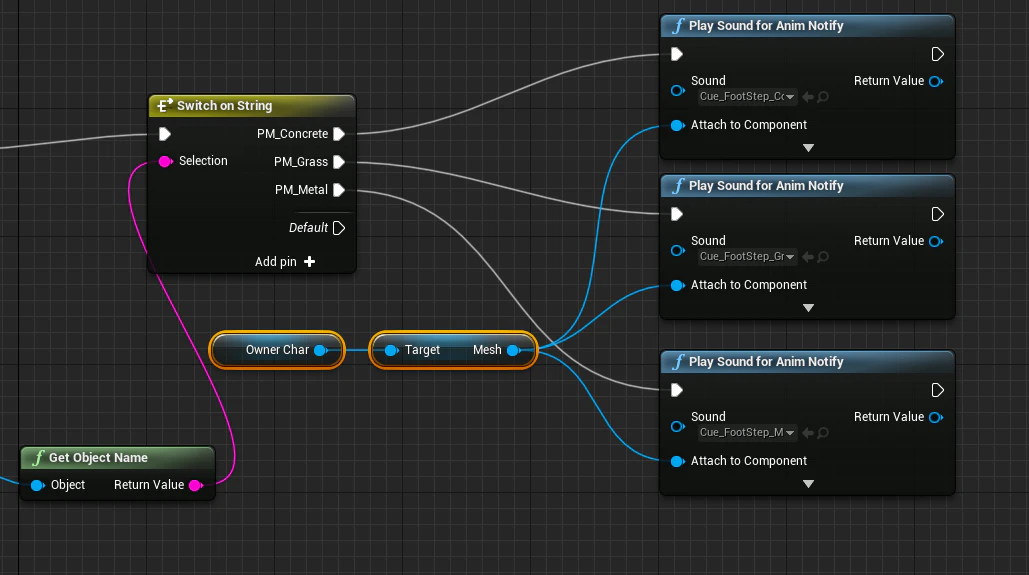1029x575 pixels.
Task: Expand advanced pins of the middle Play Sound node
Action: click(x=808, y=308)
